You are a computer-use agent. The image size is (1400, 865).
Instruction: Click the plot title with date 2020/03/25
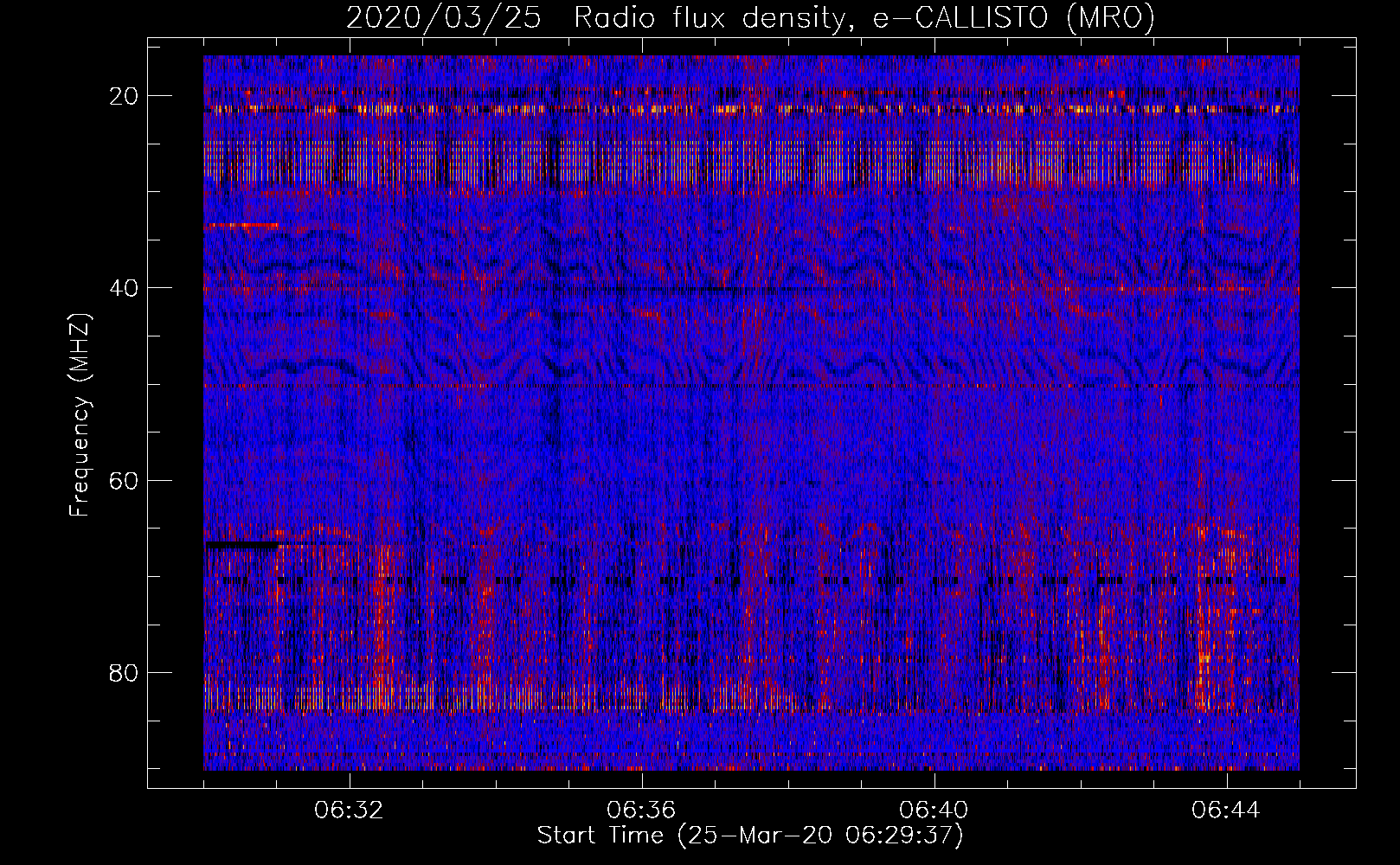(750, 17)
